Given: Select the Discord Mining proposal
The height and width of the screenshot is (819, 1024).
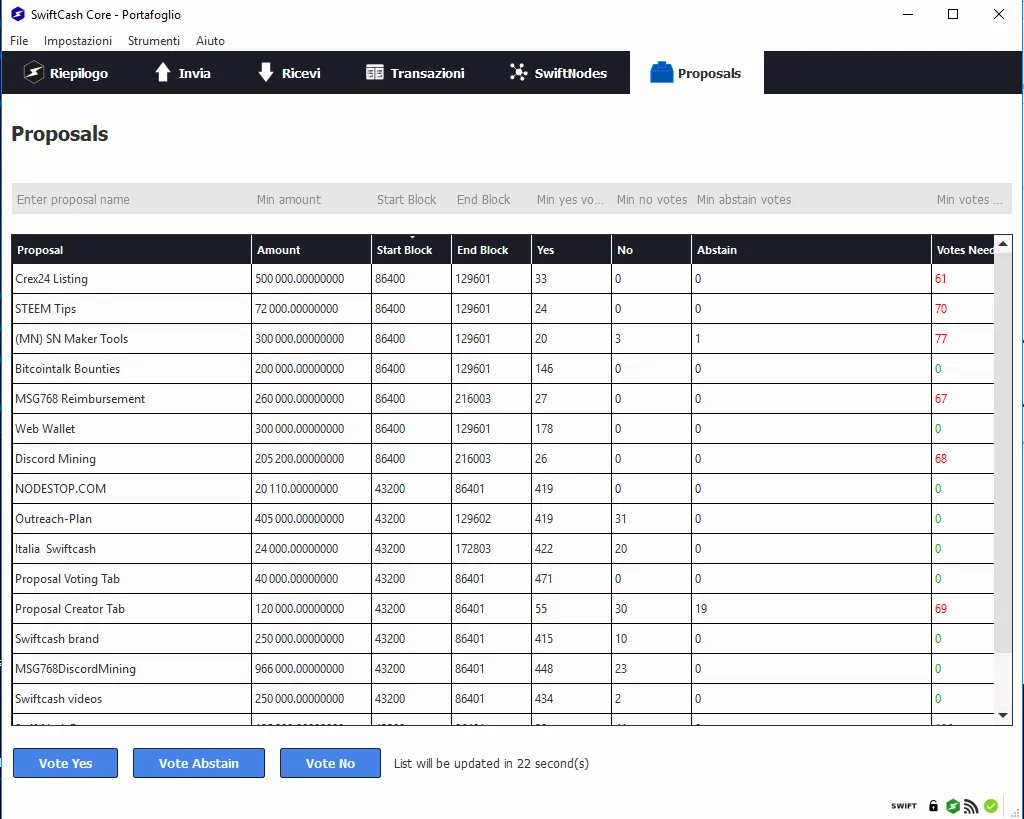Looking at the screenshot, I should point(503,459).
